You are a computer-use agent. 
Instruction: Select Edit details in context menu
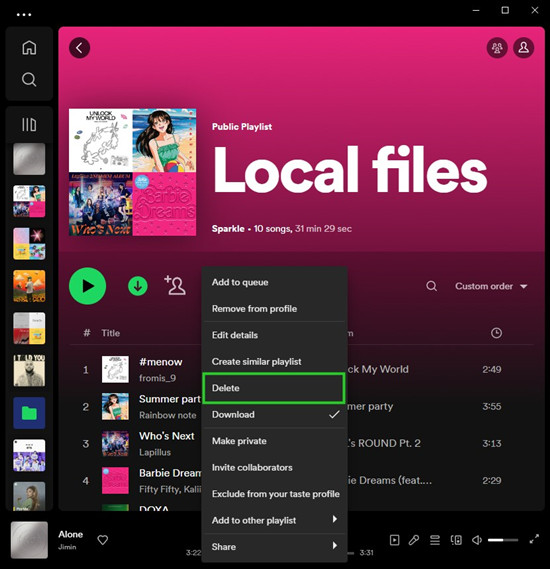tap(275, 335)
